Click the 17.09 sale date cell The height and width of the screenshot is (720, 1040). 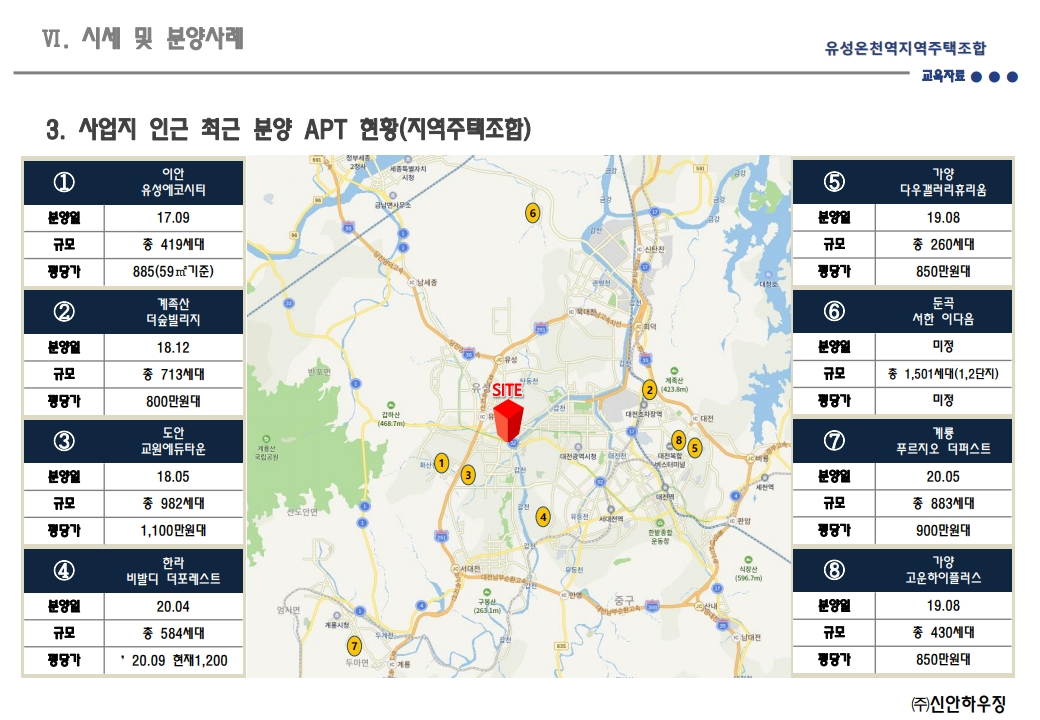(x=173, y=217)
